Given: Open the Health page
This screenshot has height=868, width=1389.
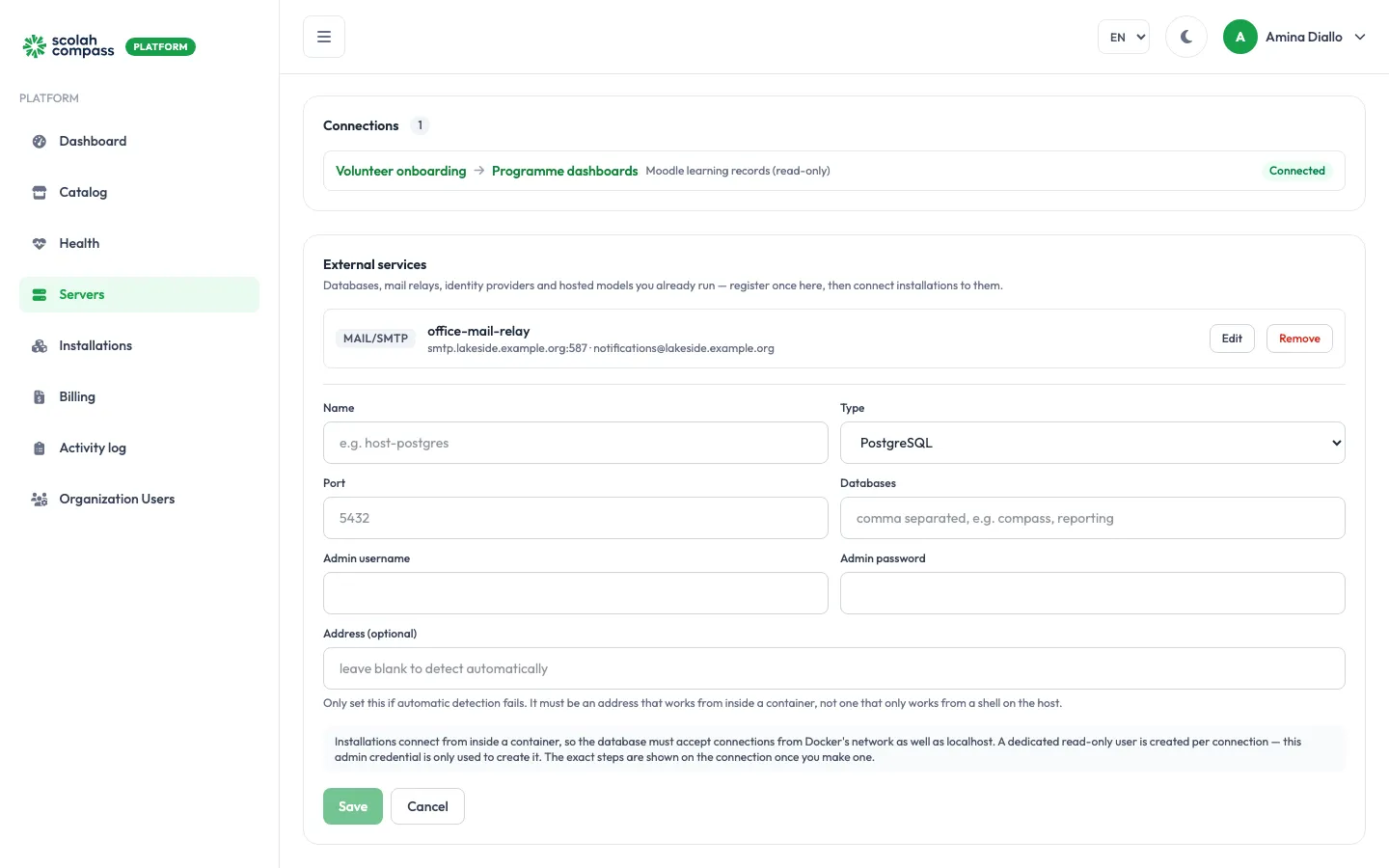Looking at the screenshot, I should [139, 244].
